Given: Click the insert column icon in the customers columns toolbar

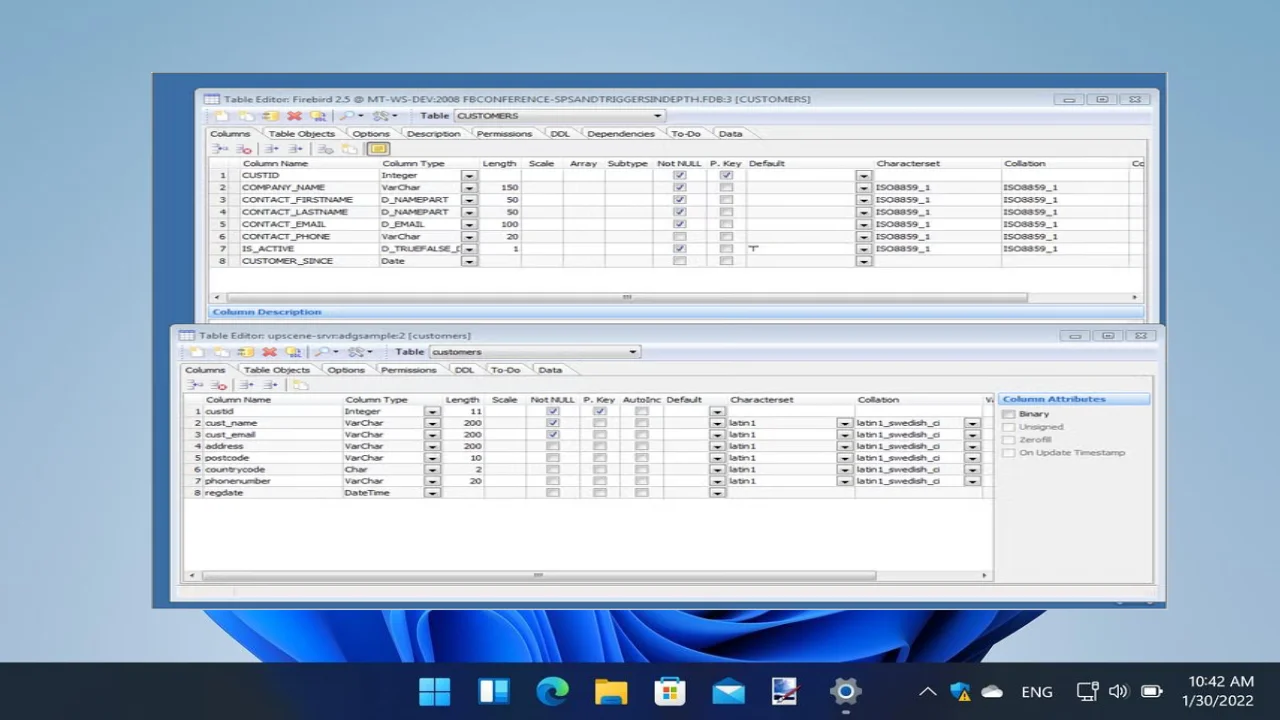Looking at the screenshot, I should pos(195,385).
